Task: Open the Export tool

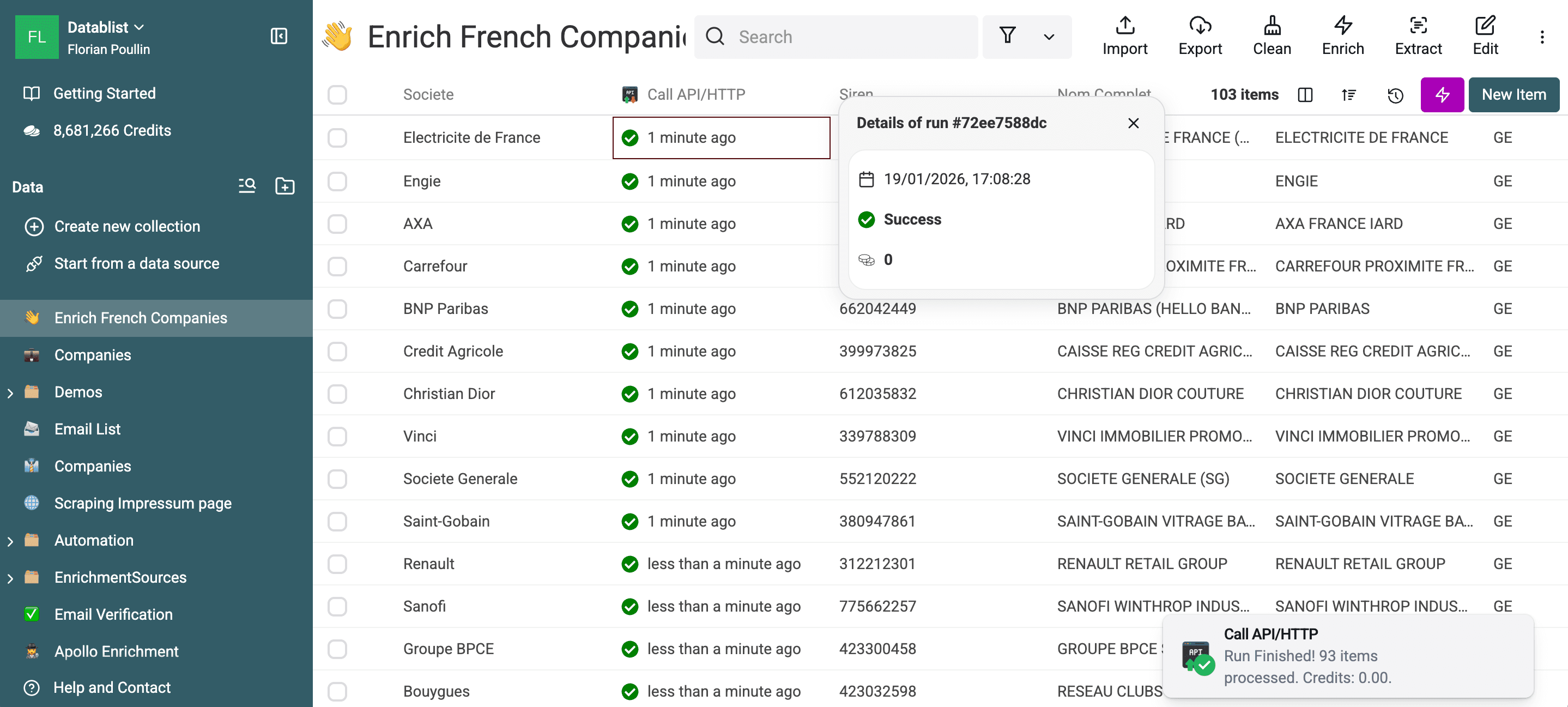Action: pos(1200,36)
